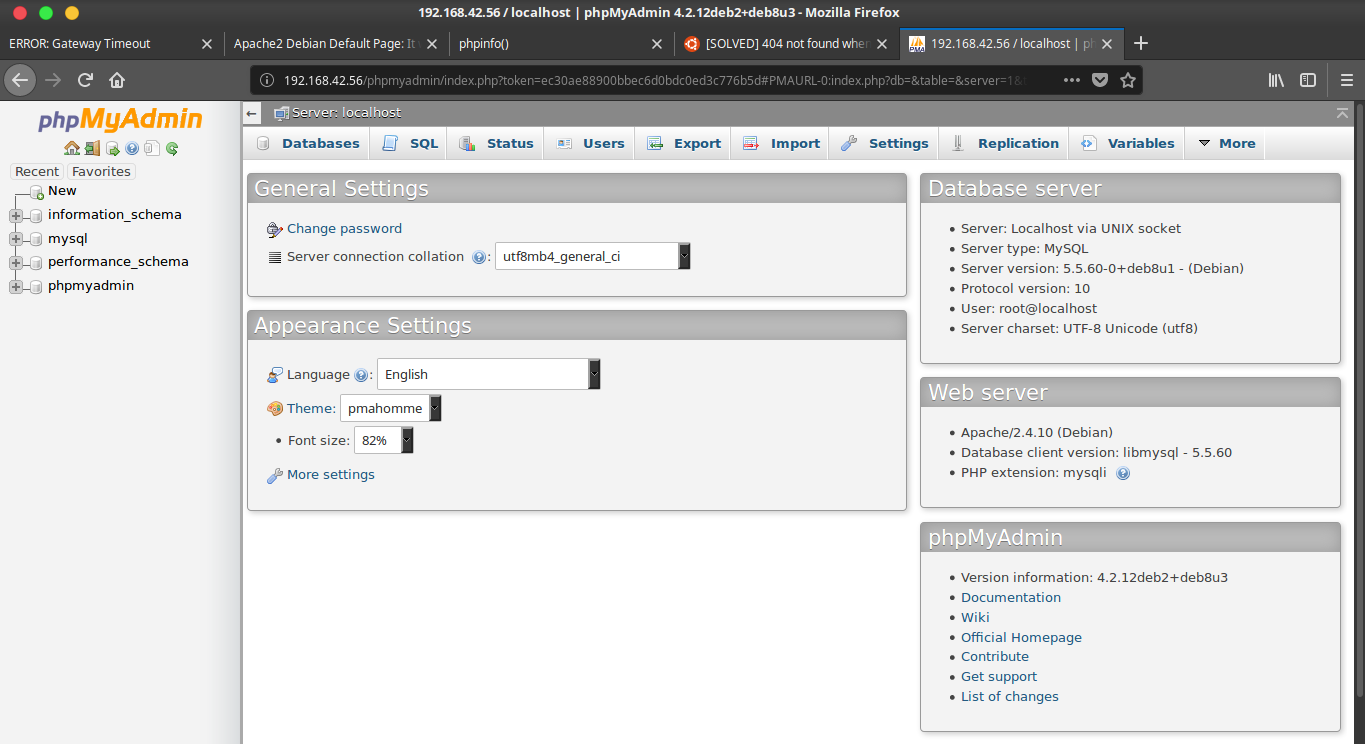This screenshot has width=1365, height=744.
Task: Click the Change password link
Action: pos(344,229)
